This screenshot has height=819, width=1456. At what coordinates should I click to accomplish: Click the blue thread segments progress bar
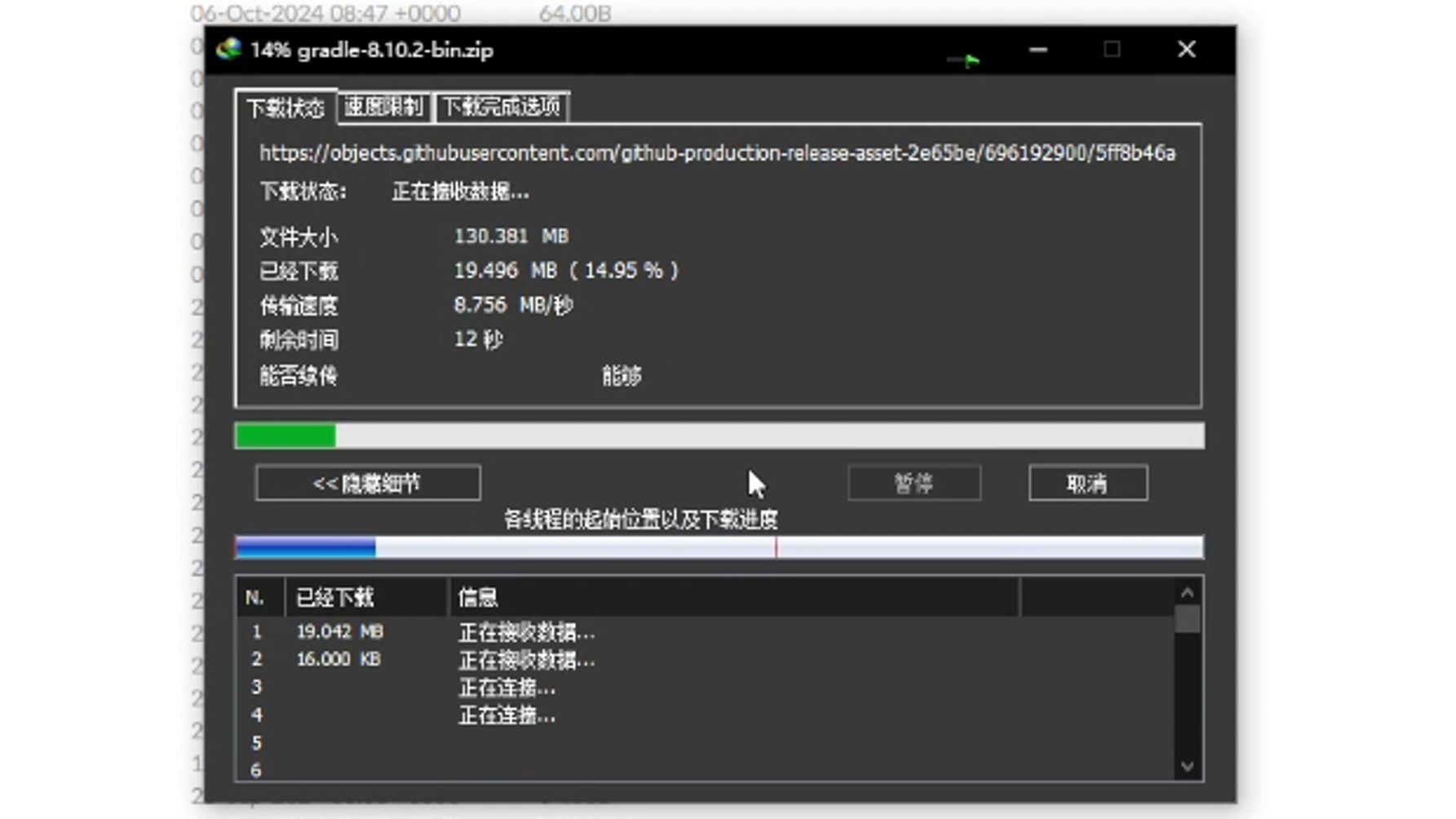719,547
